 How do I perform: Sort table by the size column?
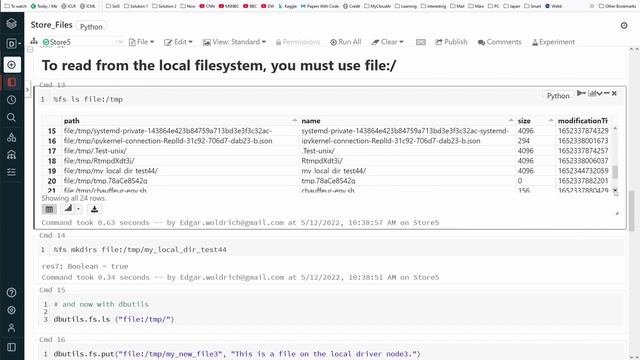click(x=535, y=121)
